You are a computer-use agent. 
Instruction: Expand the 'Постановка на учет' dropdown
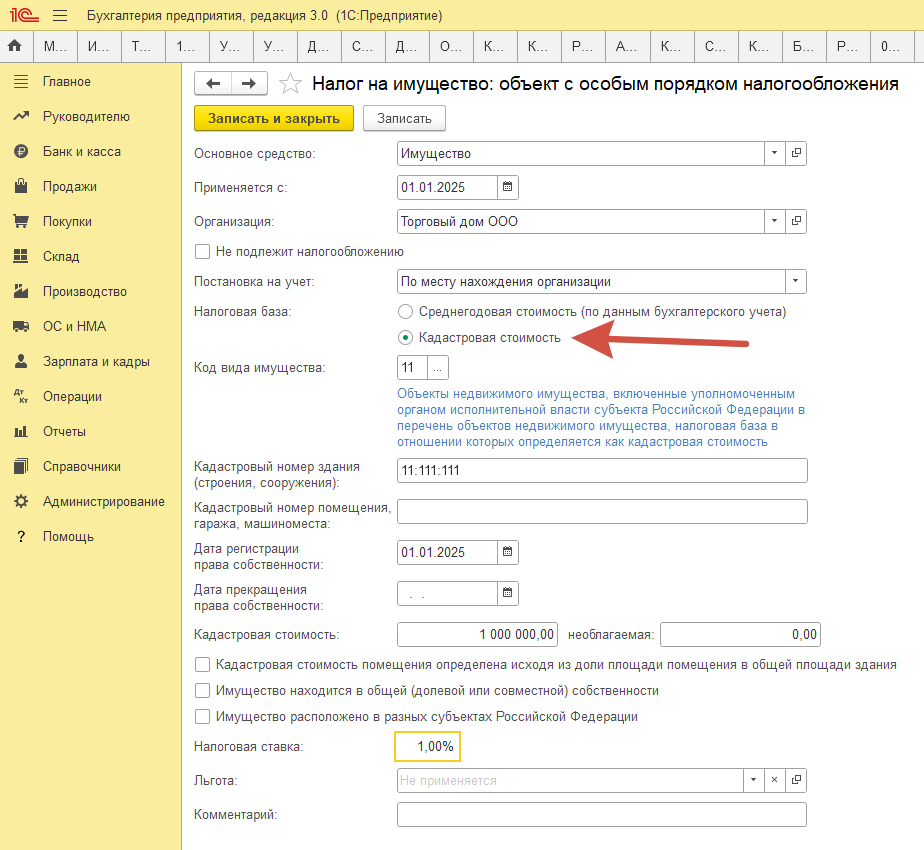click(796, 282)
